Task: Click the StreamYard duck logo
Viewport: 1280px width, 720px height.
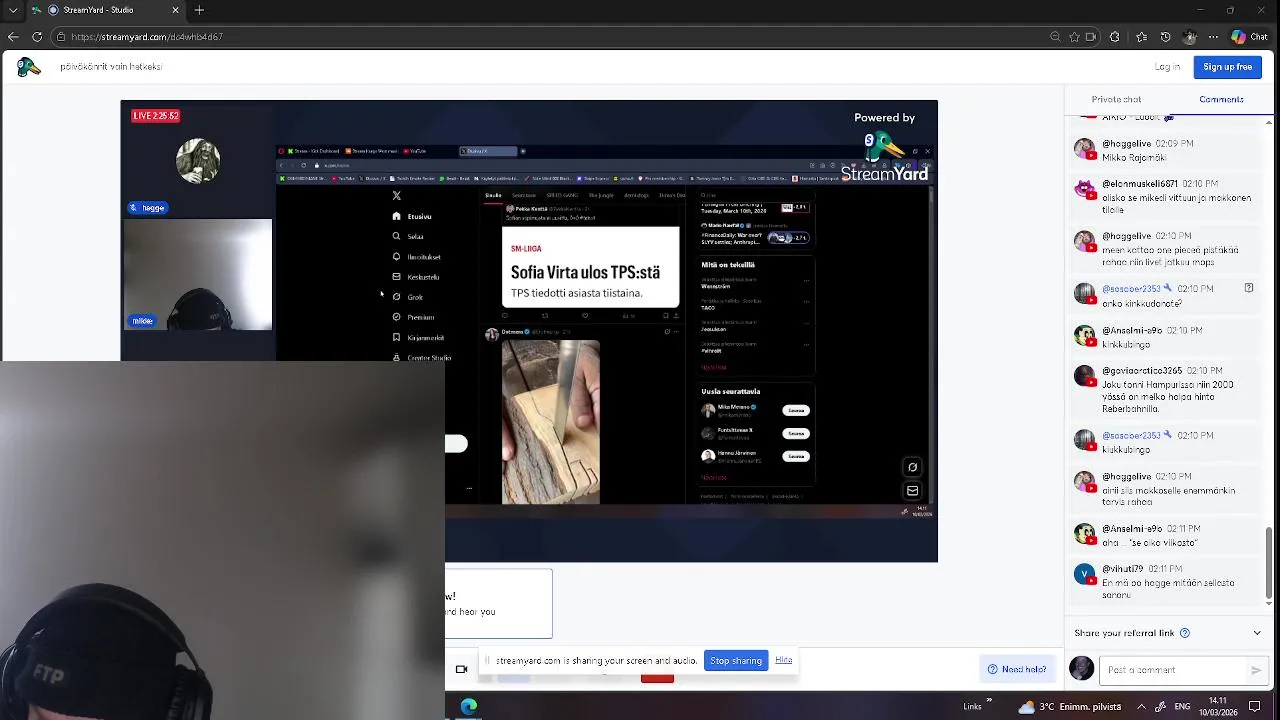Action: point(28,67)
